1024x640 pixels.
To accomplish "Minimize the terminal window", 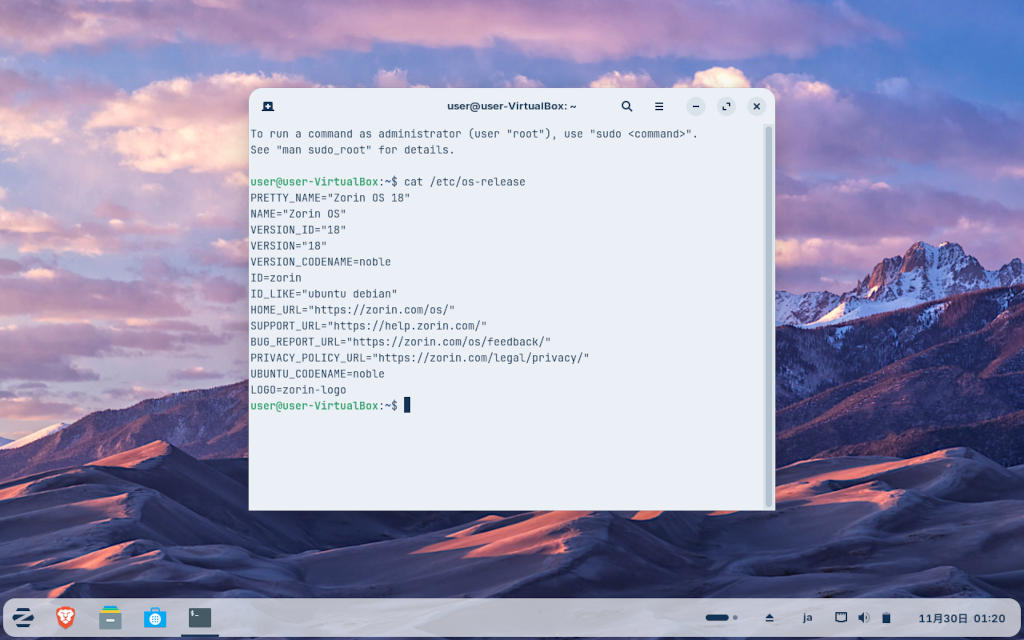I will point(696,106).
